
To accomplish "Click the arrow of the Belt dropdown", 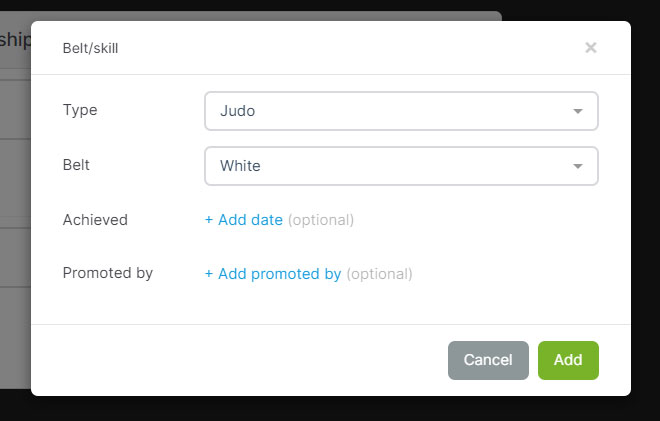I will pyautogui.click(x=578, y=166).
